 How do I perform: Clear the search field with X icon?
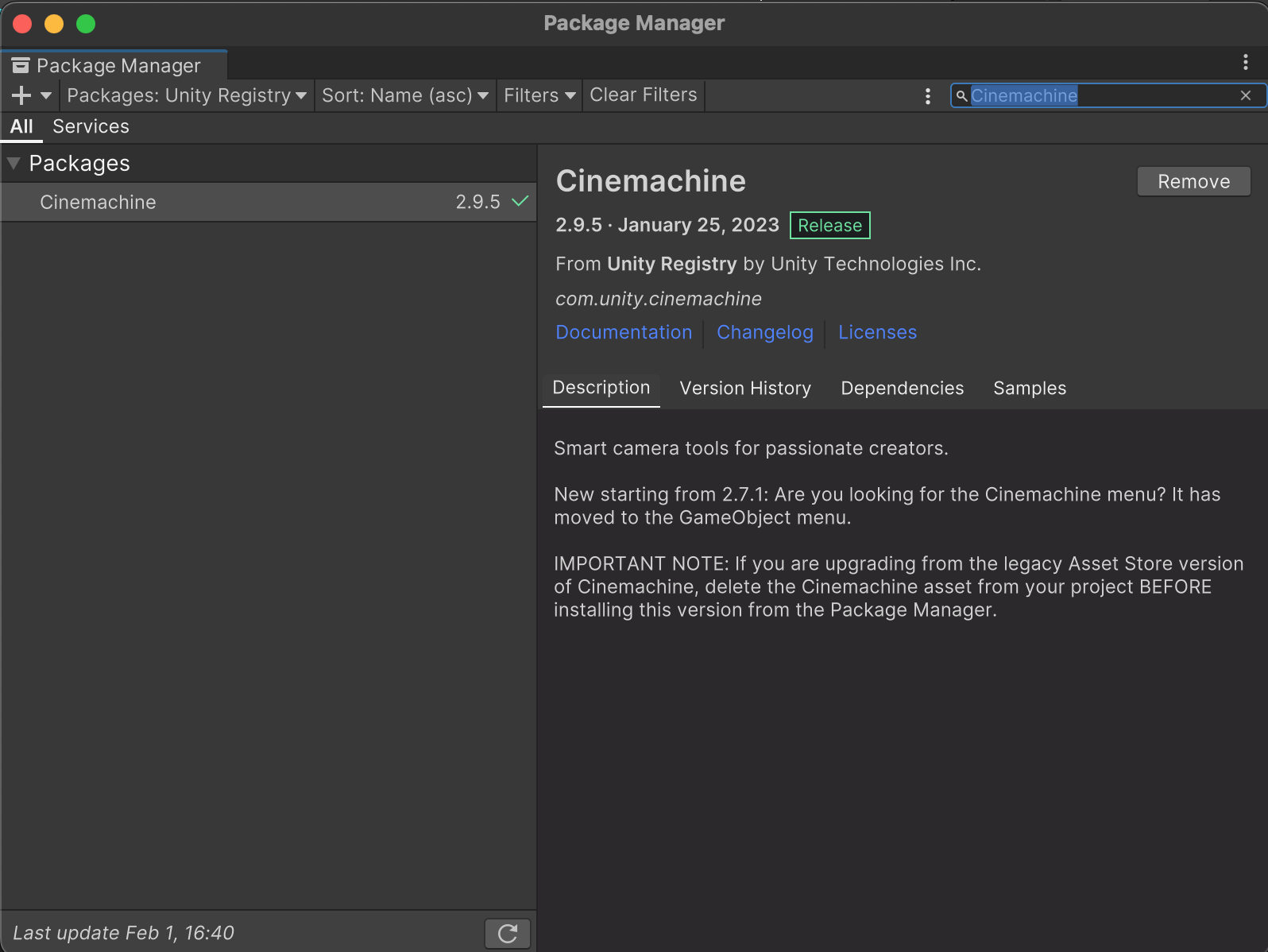tap(1246, 95)
